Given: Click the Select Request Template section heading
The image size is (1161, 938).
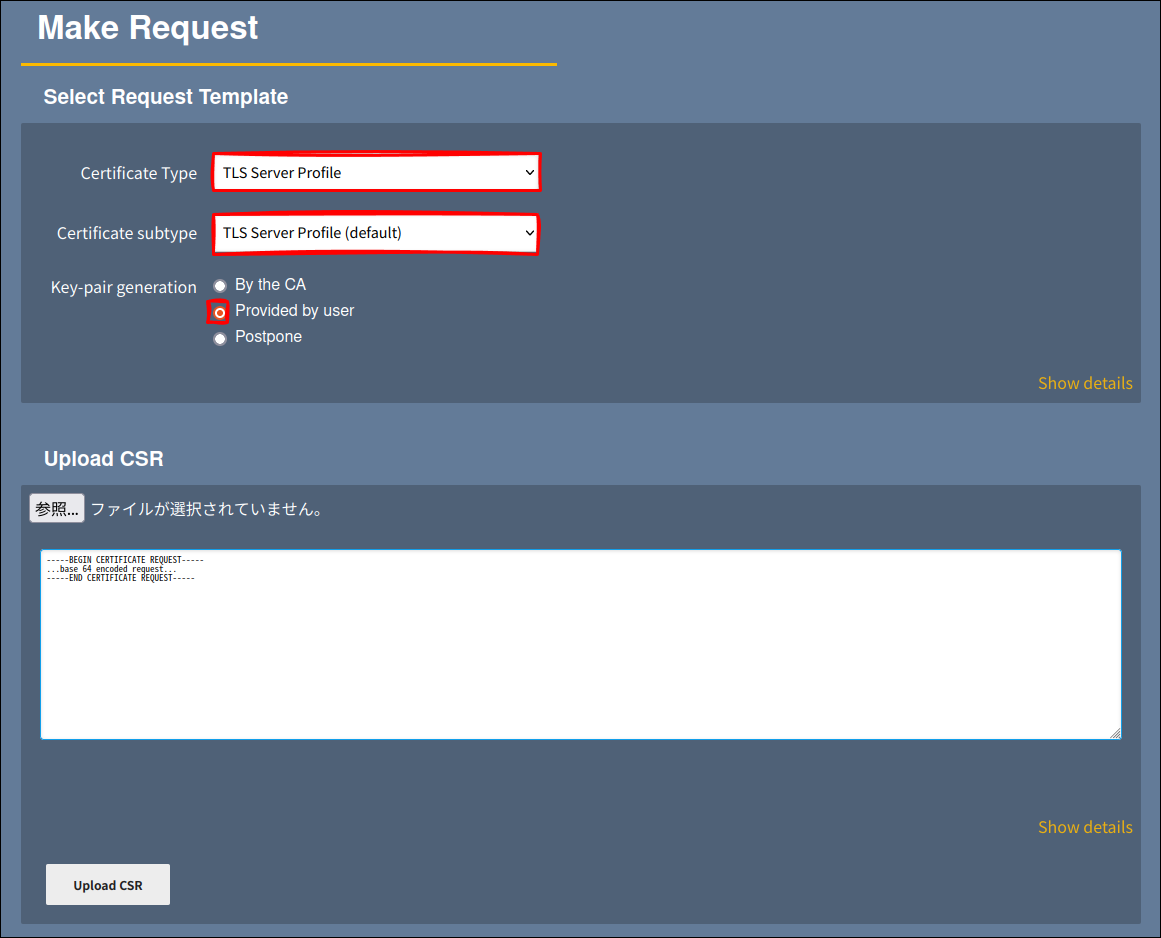Looking at the screenshot, I should pyautogui.click(x=166, y=97).
